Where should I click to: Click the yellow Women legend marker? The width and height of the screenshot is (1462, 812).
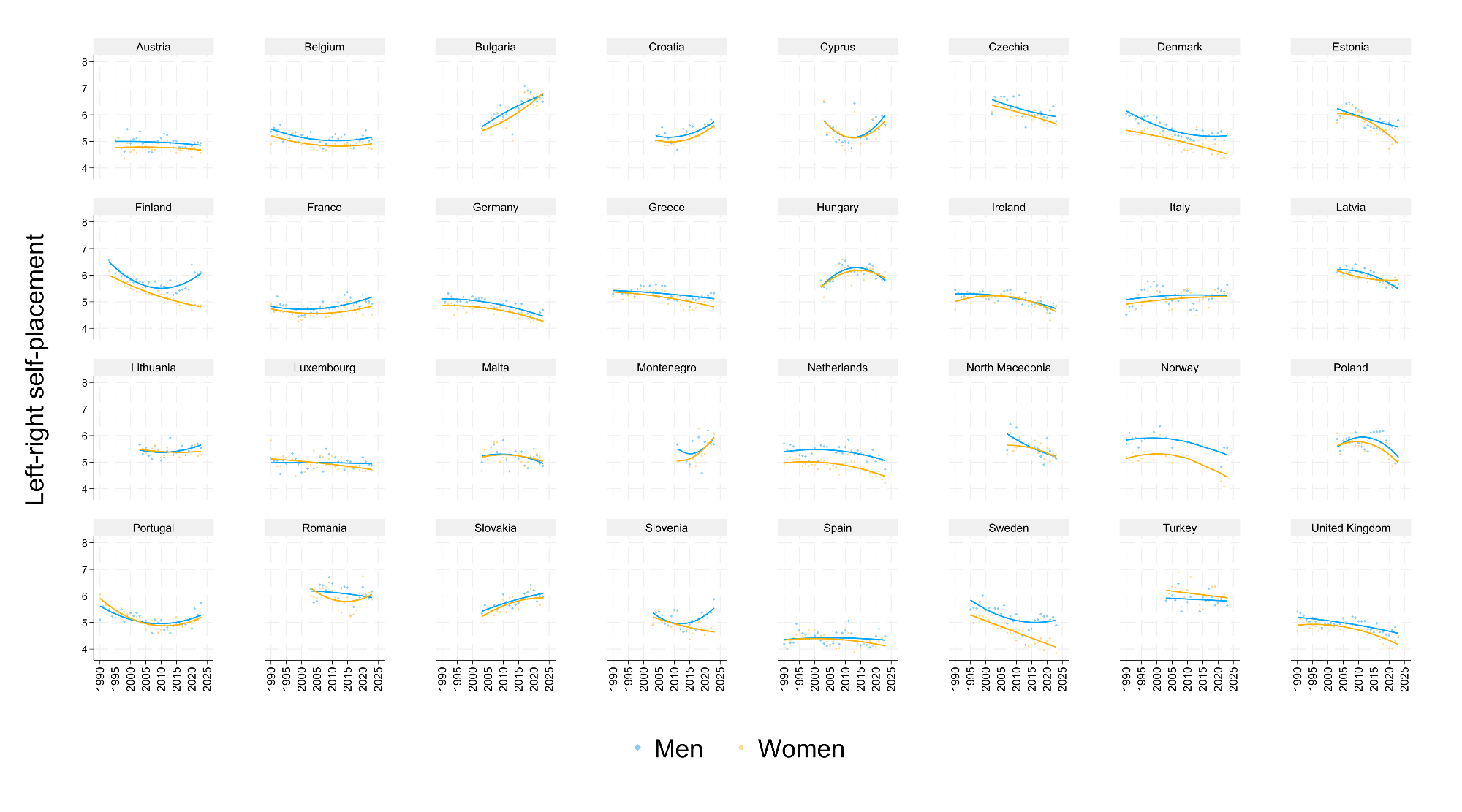[741, 748]
